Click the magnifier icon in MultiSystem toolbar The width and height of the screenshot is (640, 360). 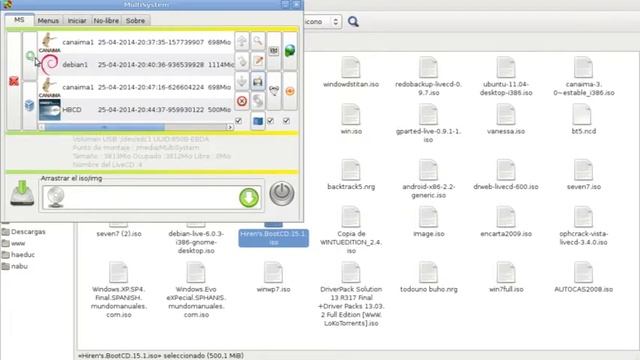(x=258, y=41)
